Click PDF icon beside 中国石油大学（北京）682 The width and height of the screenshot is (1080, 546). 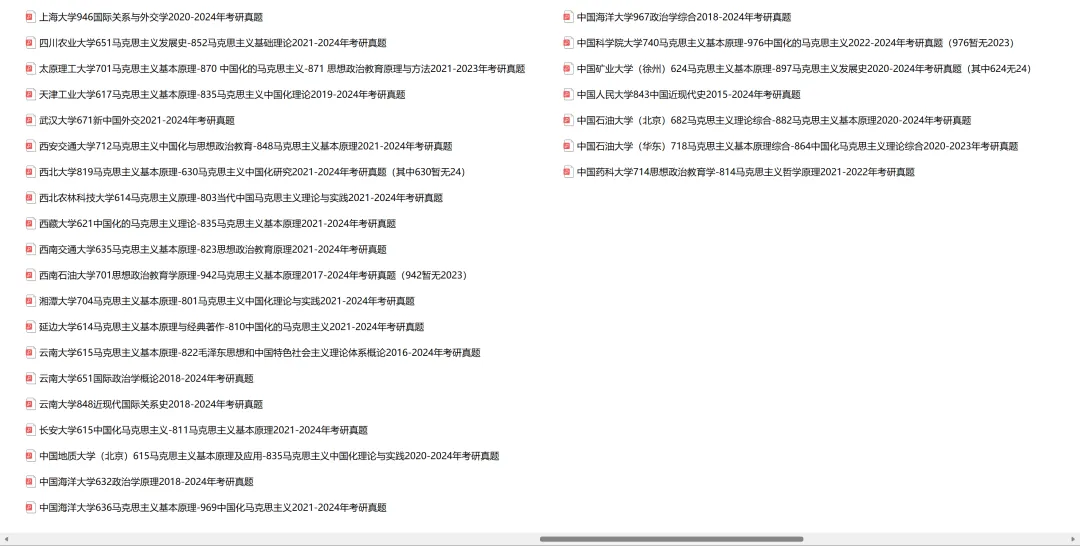pos(568,120)
